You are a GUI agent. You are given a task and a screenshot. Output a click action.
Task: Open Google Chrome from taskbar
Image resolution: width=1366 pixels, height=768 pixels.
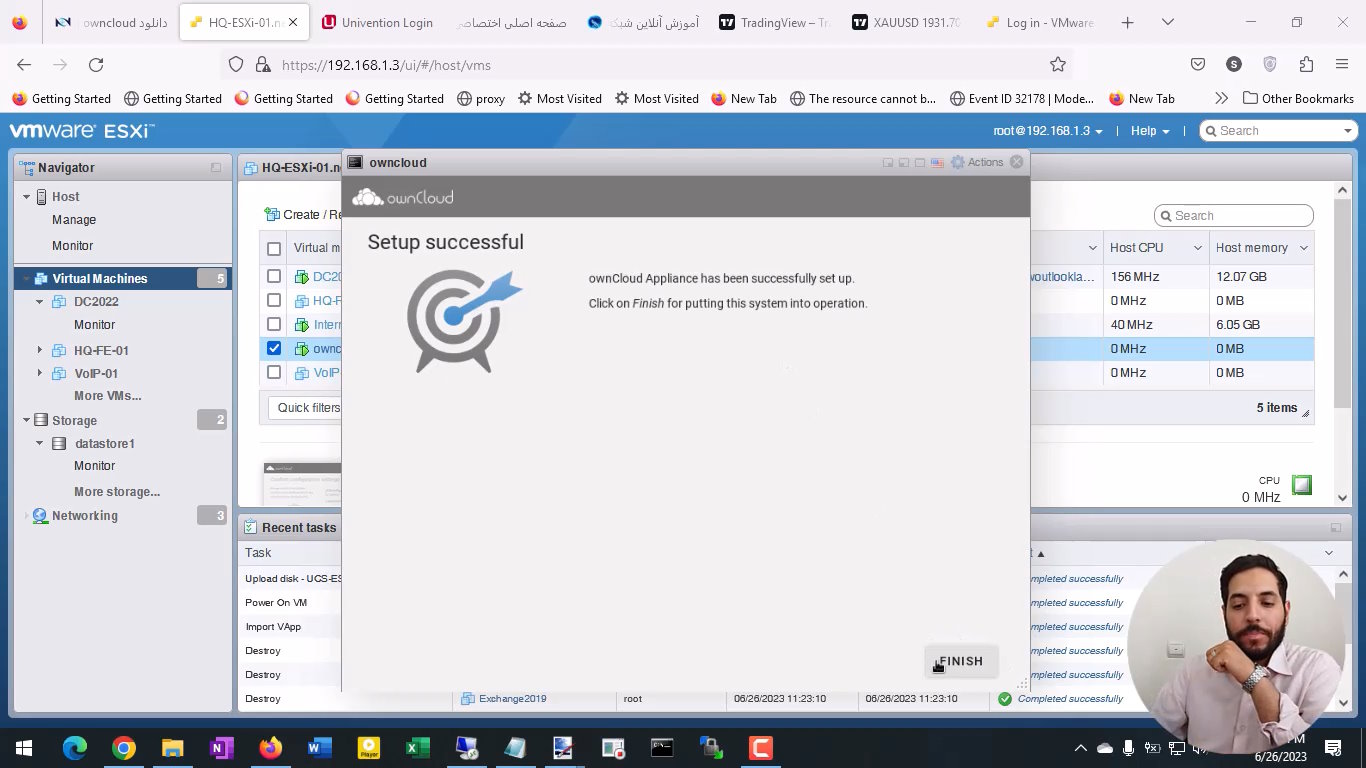pos(123,748)
